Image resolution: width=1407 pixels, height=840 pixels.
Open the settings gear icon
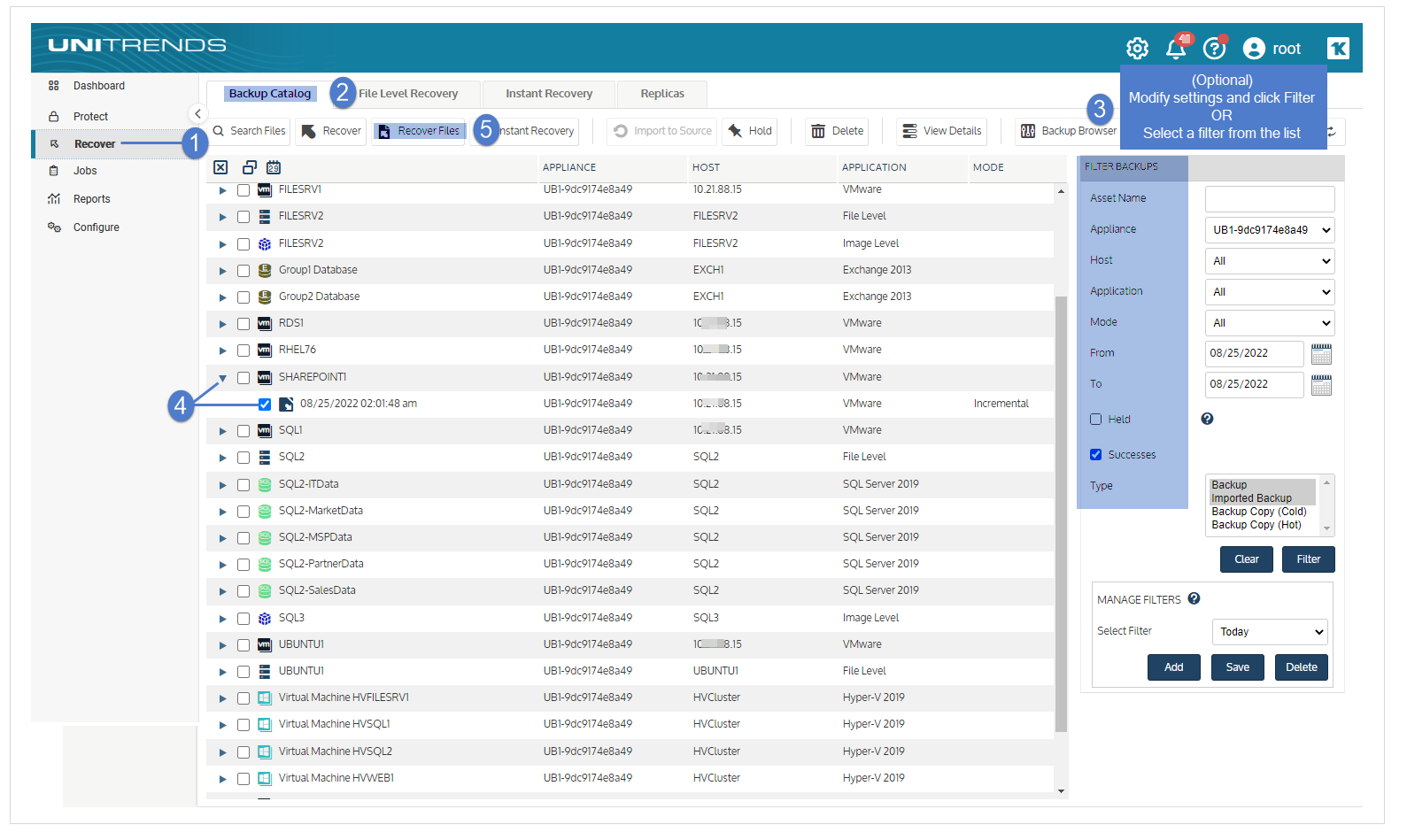pos(1137,48)
